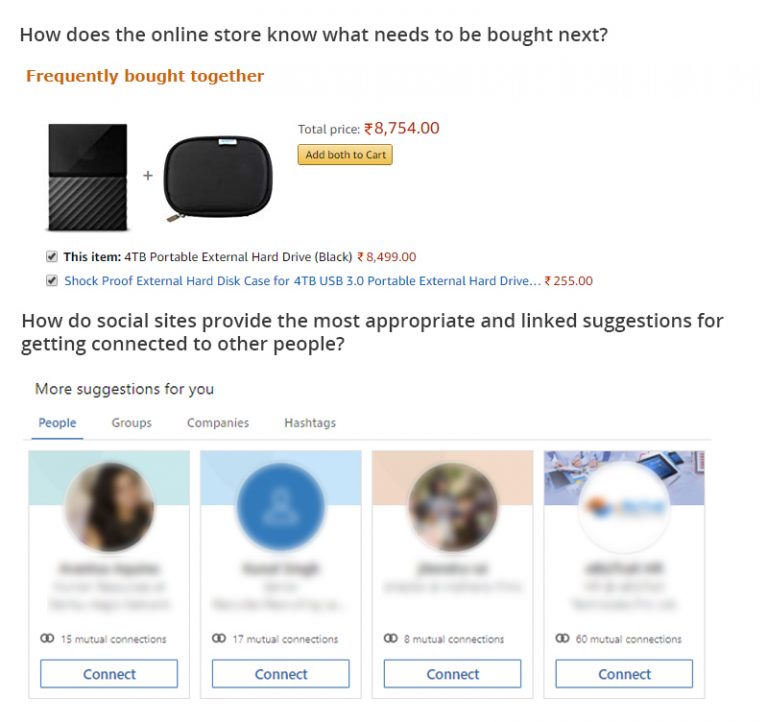Viewport: 768px width, 722px height.
Task: Open the Shock Proof External Hard Disk Case link
Action: pos(302,281)
